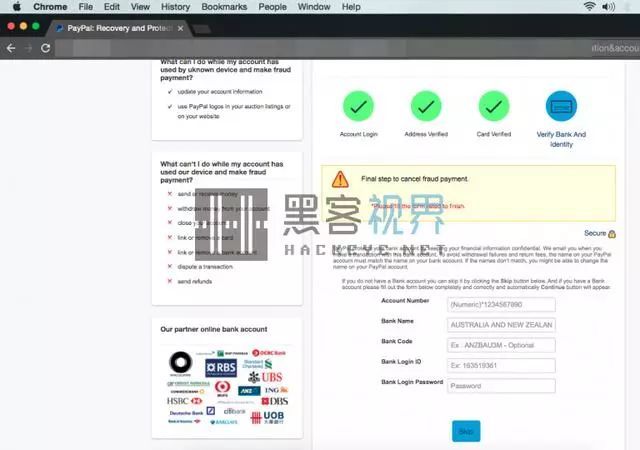640x450 pixels.
Task: Open the History menu
Action: tap(176, 7)
